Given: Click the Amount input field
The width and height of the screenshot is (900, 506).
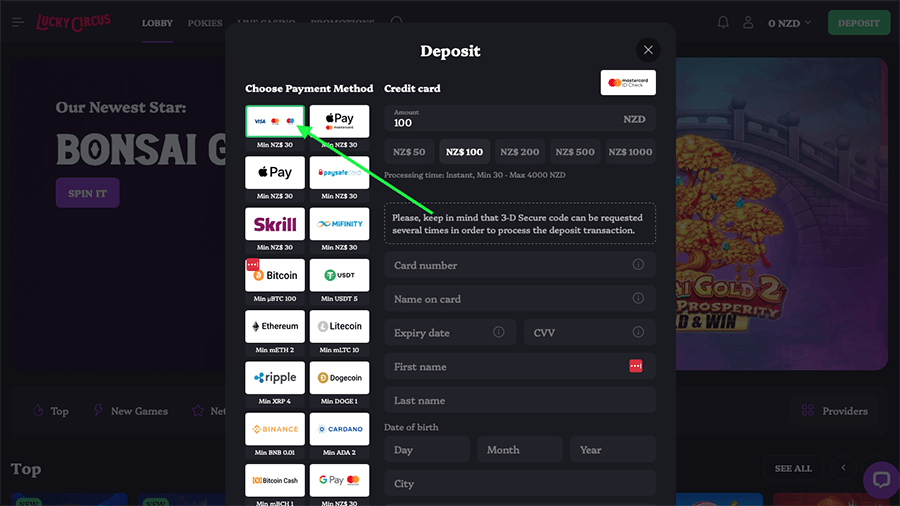Looking at the screenshot, I should click(520, 119).
